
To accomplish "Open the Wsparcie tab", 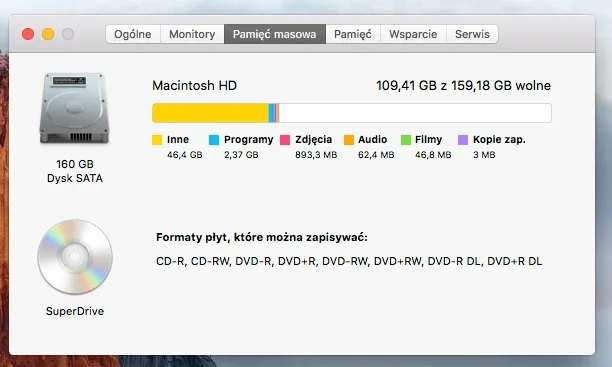I will (x=413, y=34).
